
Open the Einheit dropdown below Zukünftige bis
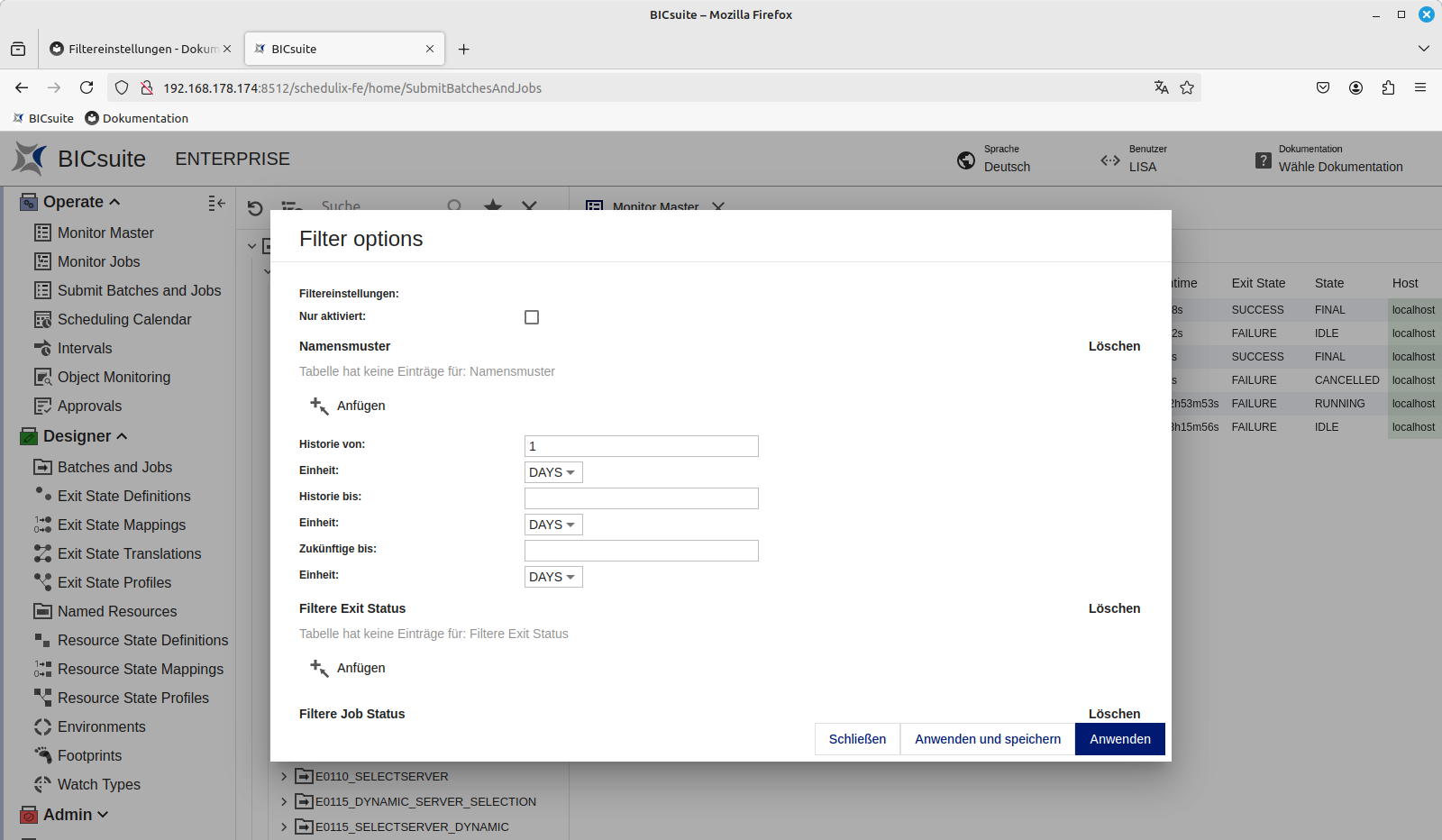(x=552, y=577)
